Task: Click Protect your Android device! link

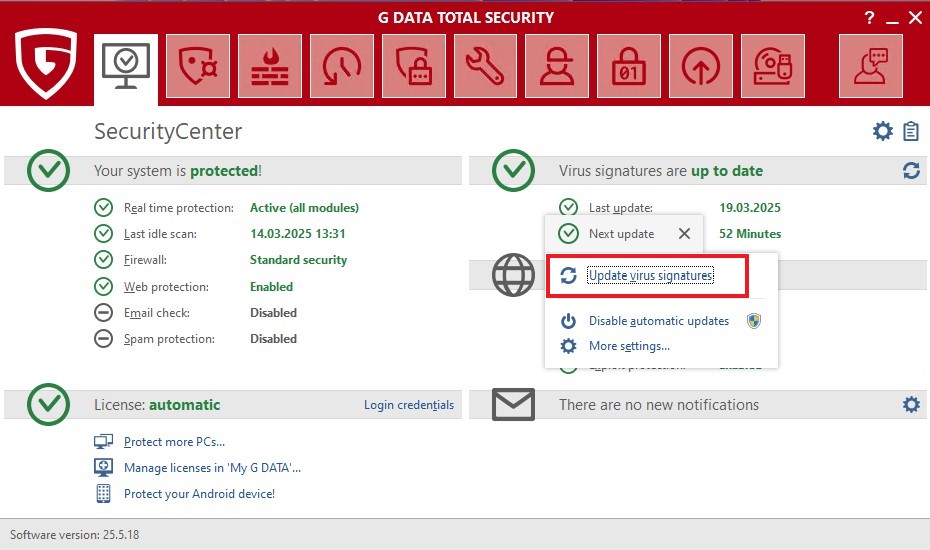Action: (x=199, y=494)
